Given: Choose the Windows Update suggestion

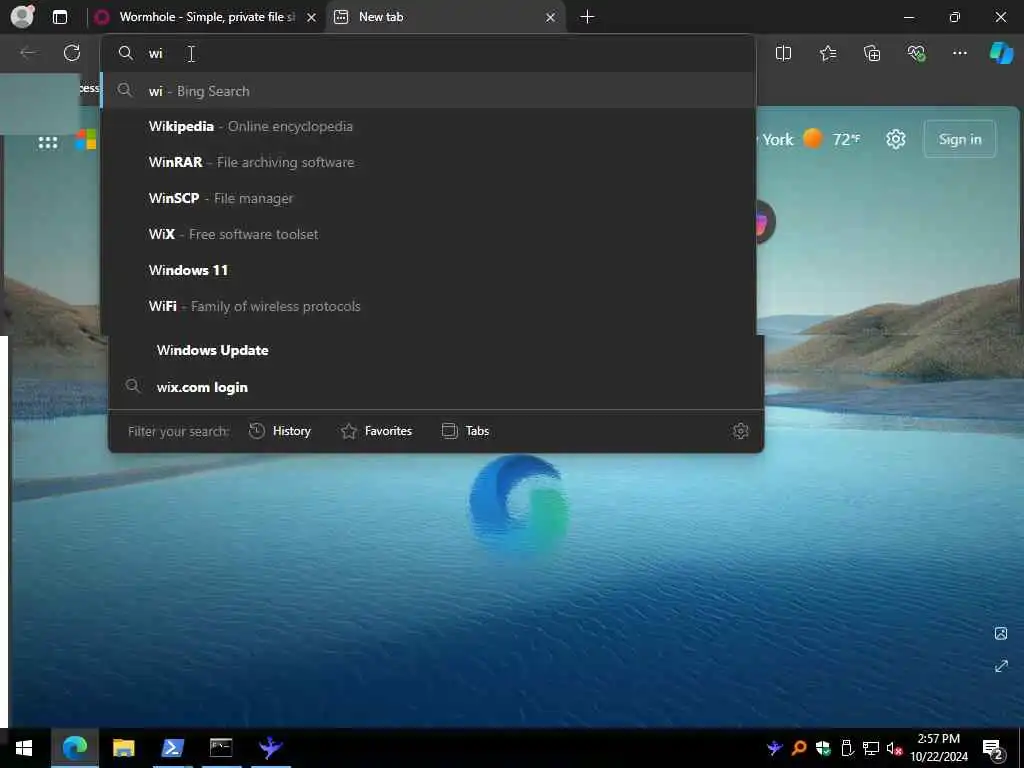Looking at the screenshot, I should 436,350.
